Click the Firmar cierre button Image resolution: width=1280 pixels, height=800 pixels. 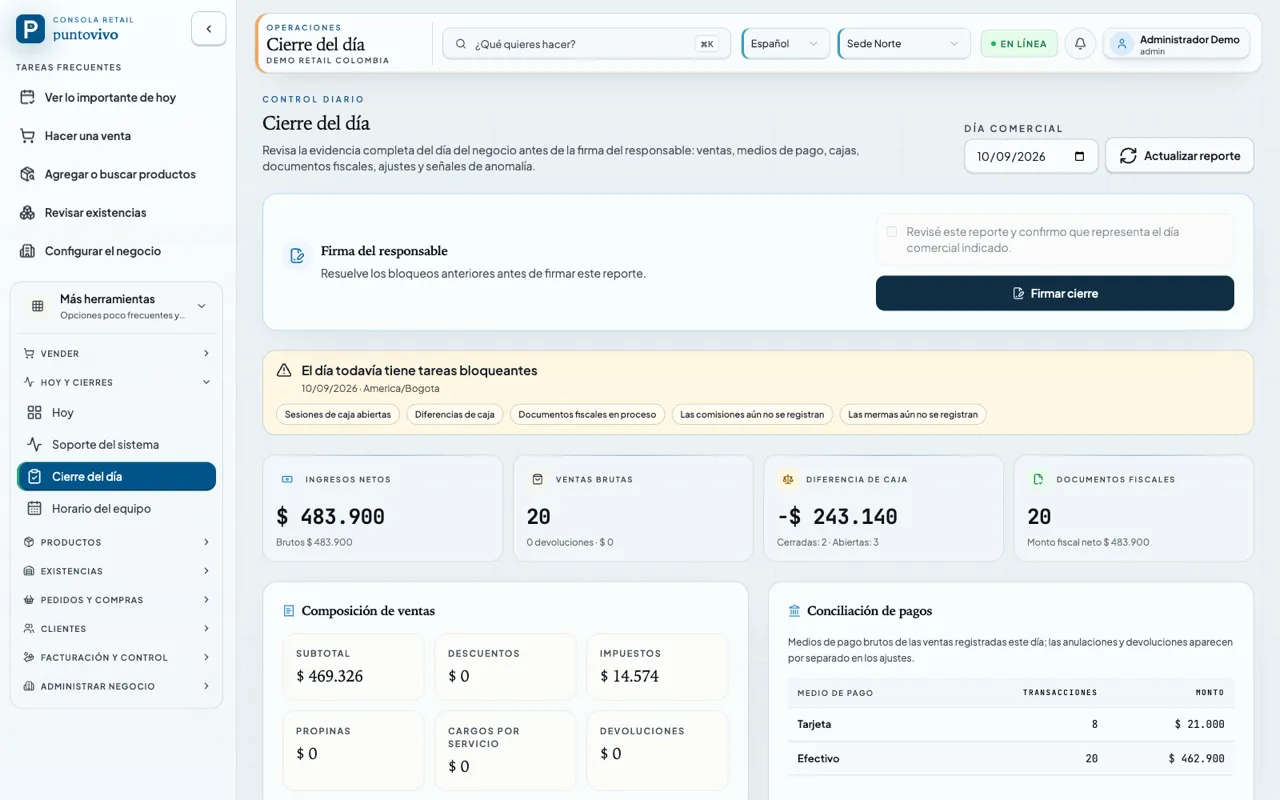click(1055, 293)
